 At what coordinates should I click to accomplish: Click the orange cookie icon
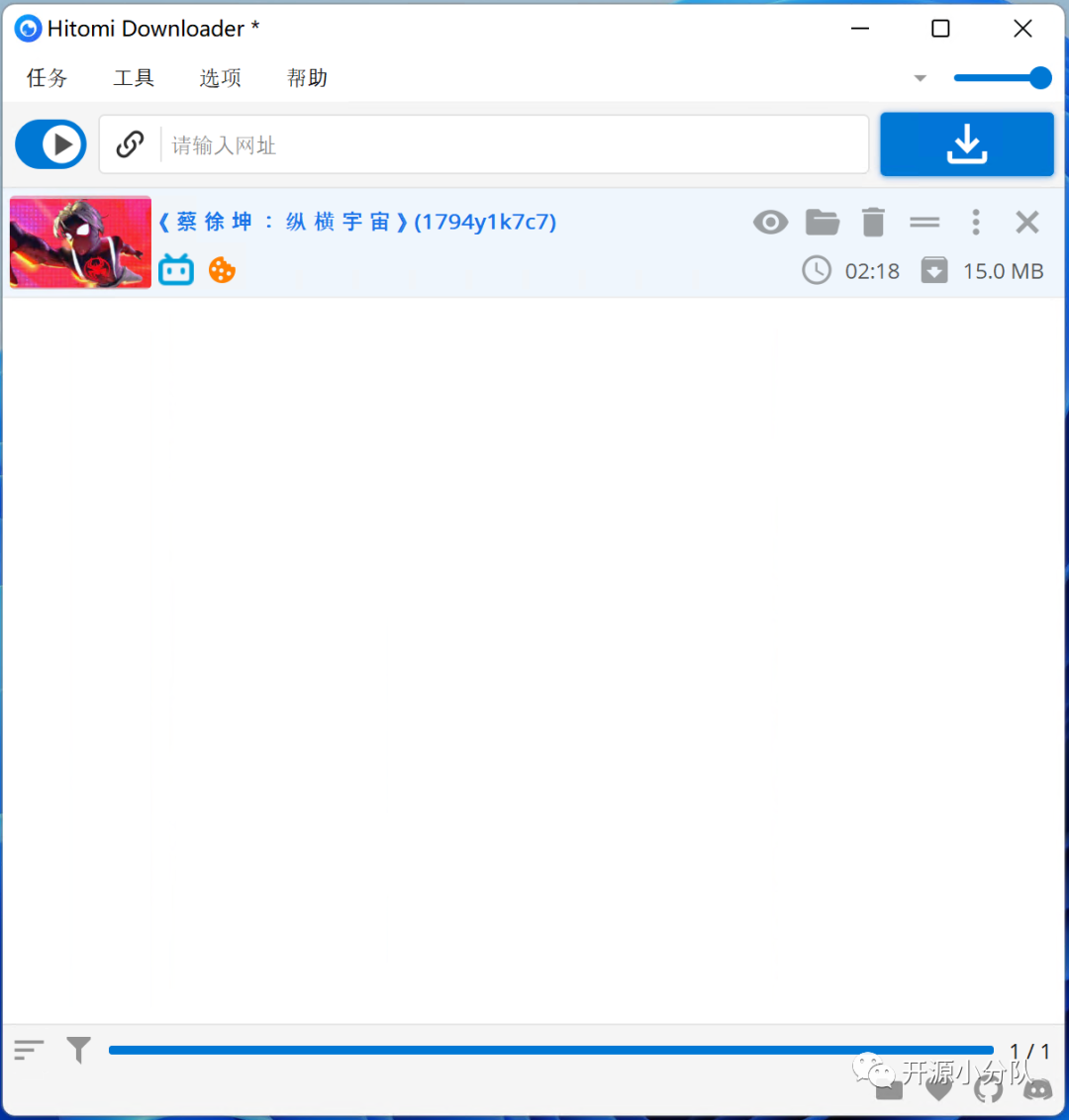[222, 270]
